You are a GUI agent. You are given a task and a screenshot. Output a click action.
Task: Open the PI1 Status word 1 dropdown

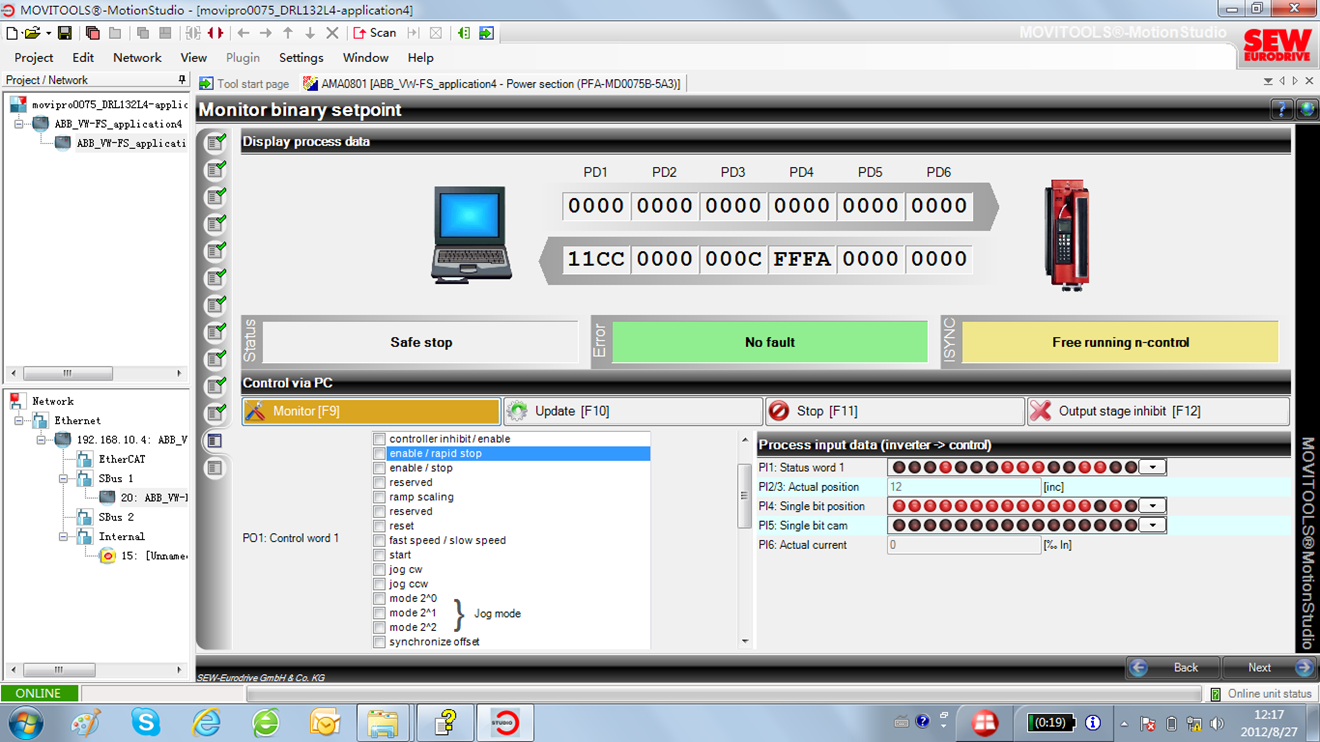1153,467
